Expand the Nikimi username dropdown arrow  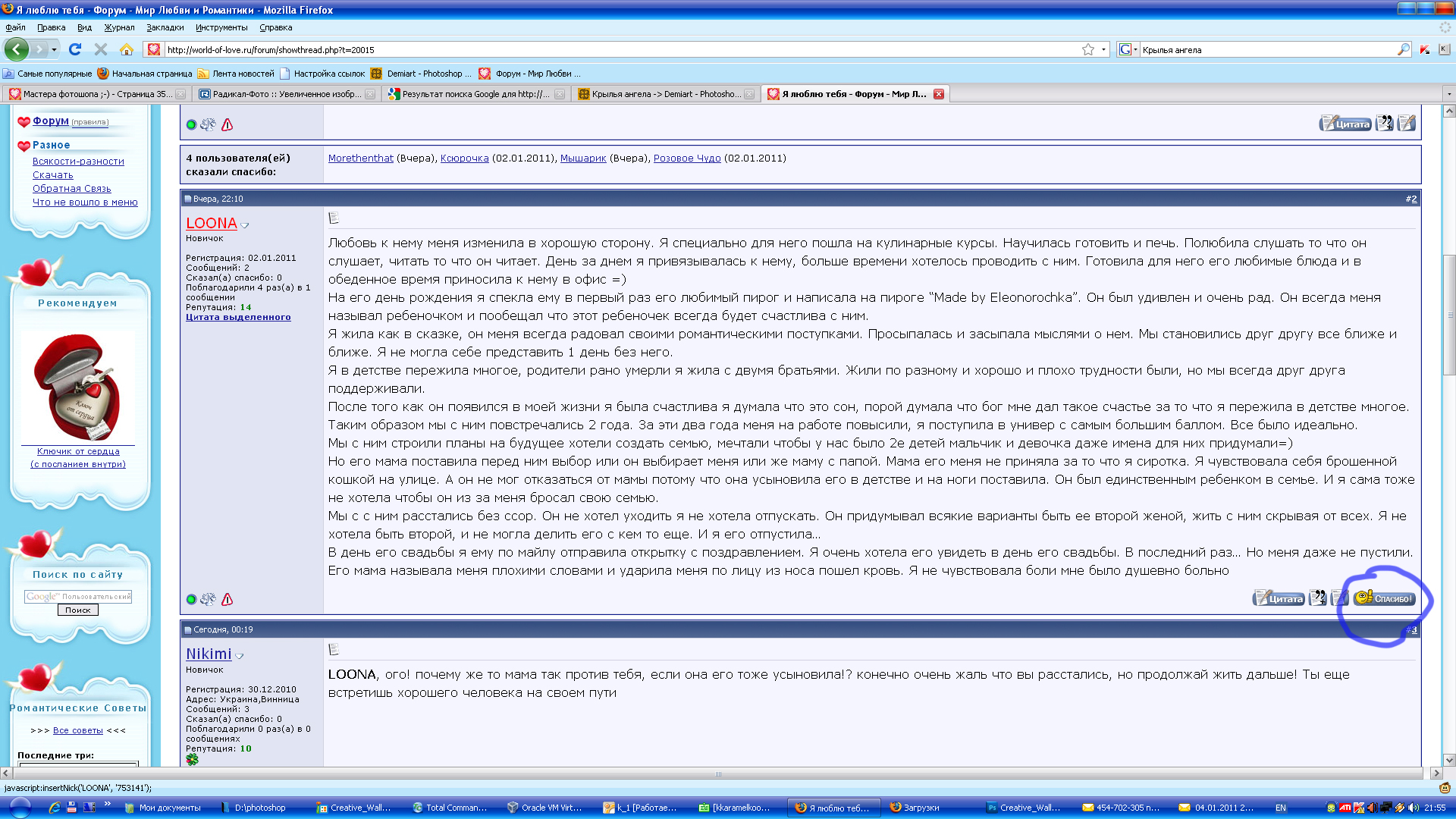(240, 656)
